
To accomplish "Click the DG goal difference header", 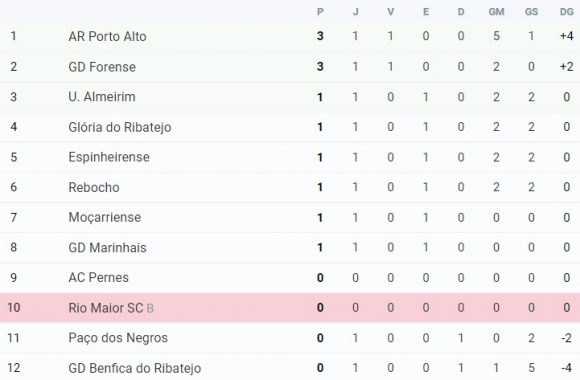I will click(567, 12).
